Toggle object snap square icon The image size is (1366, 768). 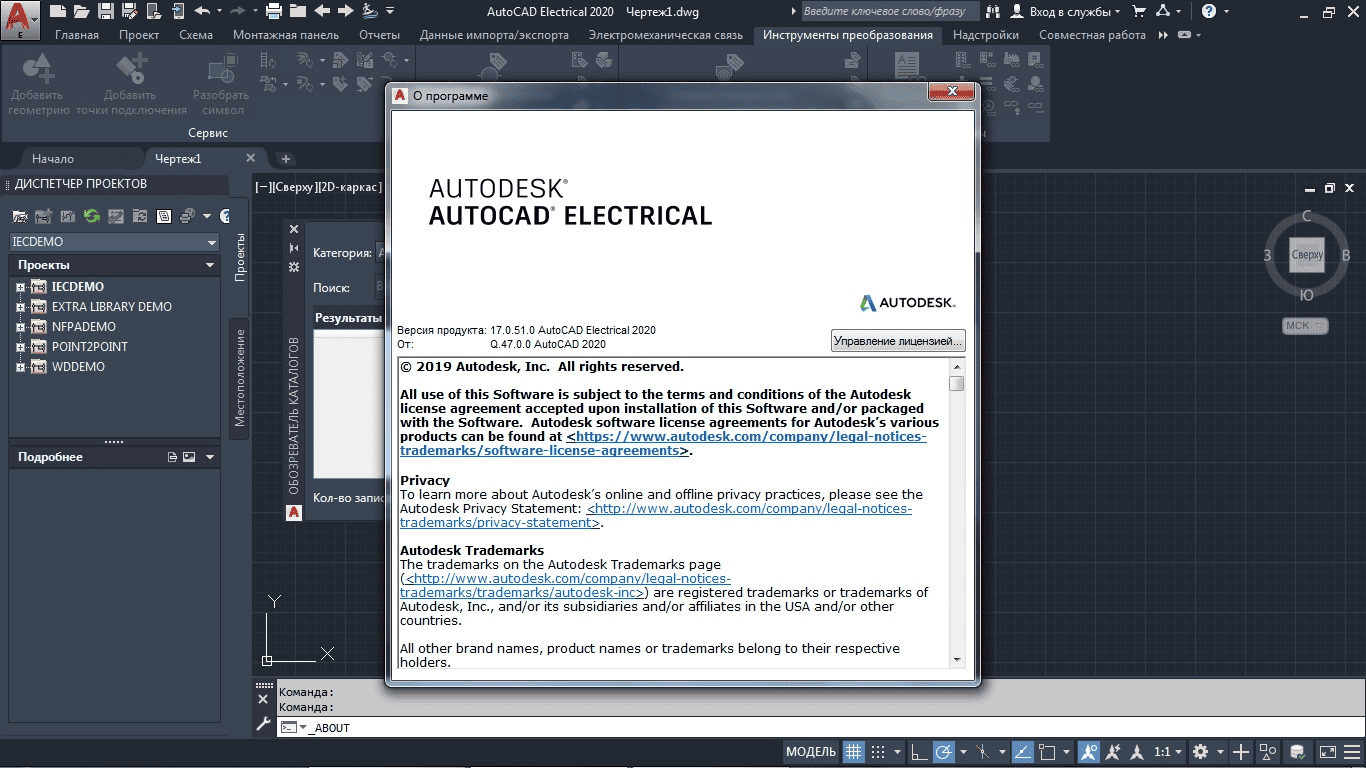(1048, 752)
